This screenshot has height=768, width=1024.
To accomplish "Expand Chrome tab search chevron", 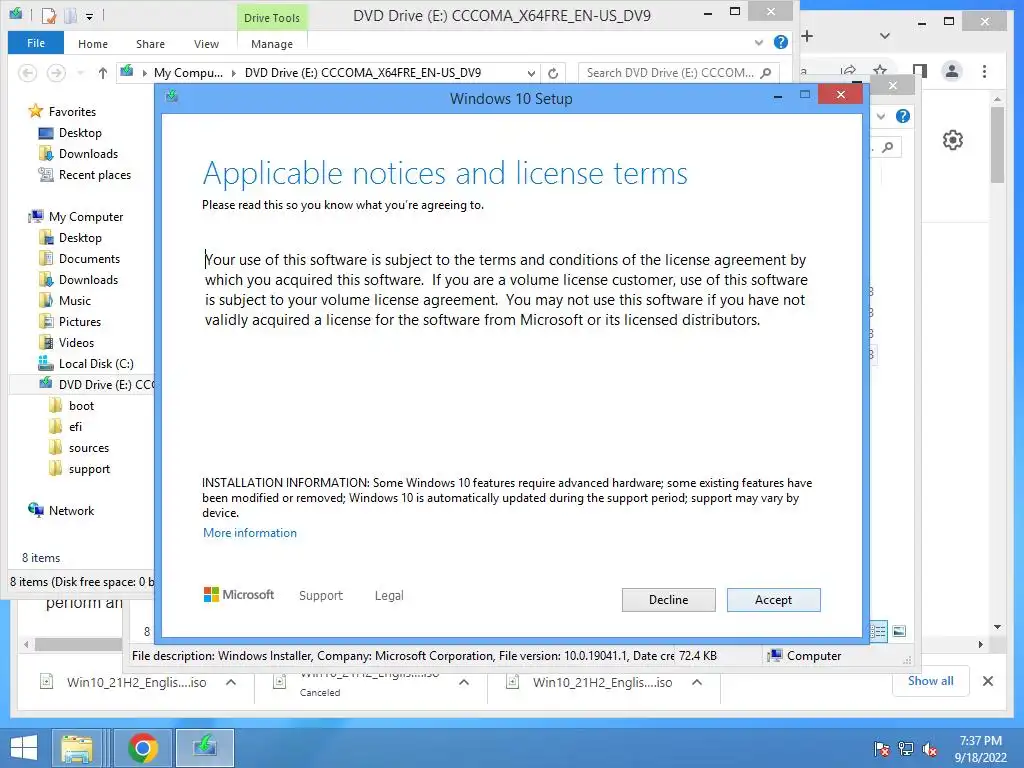I will coord(885,36).
